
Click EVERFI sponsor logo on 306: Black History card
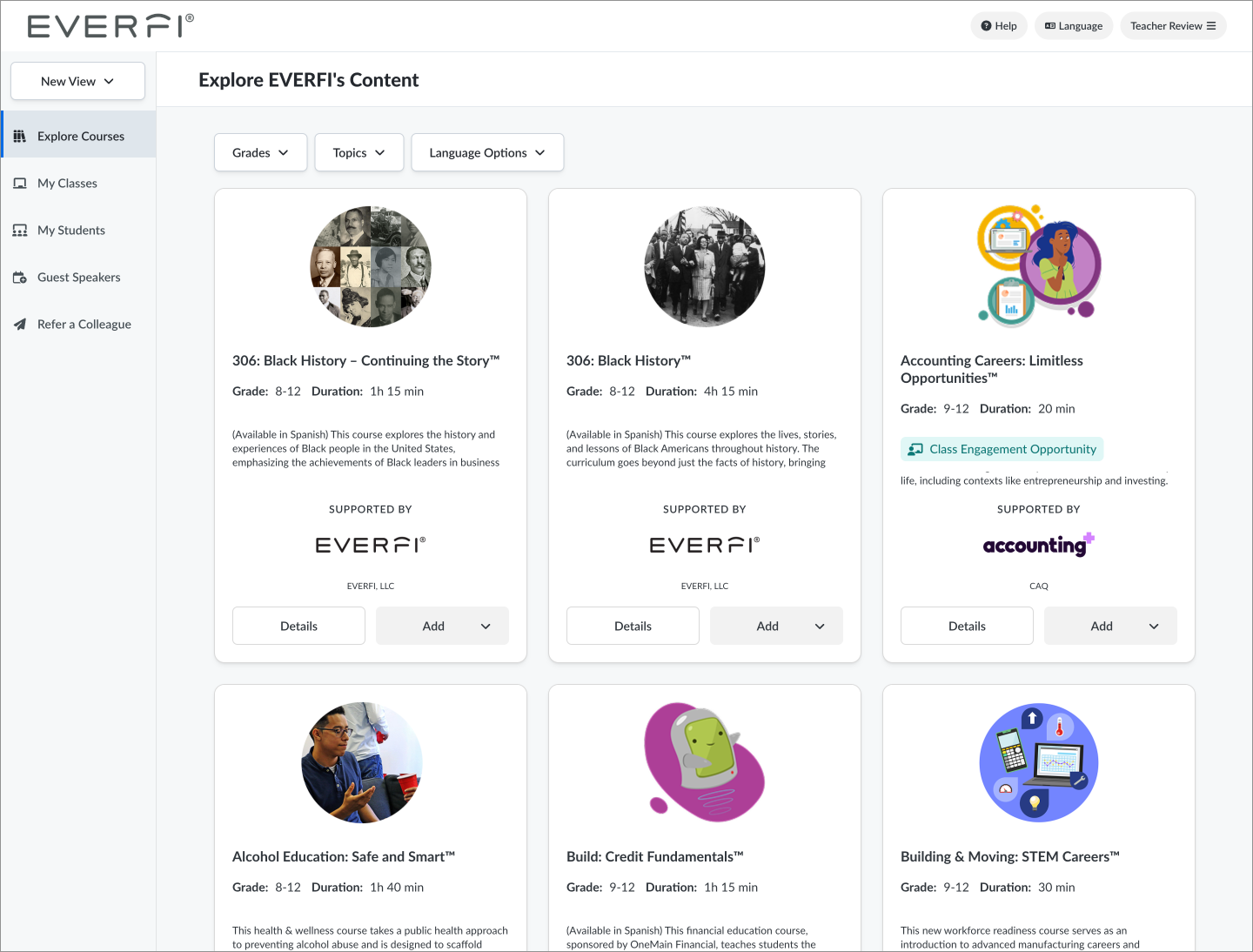[x=705, y=545]
